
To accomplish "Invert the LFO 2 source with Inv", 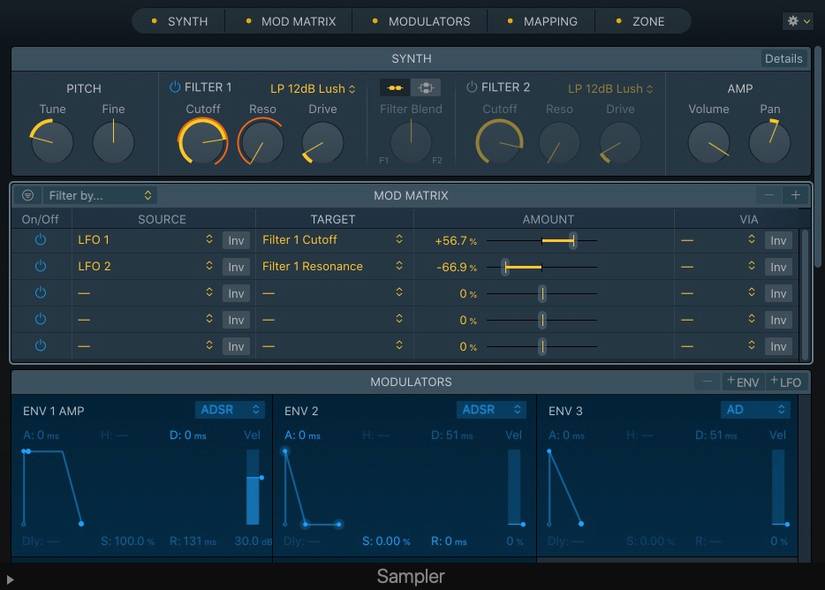I will click(x=235, y=266).
